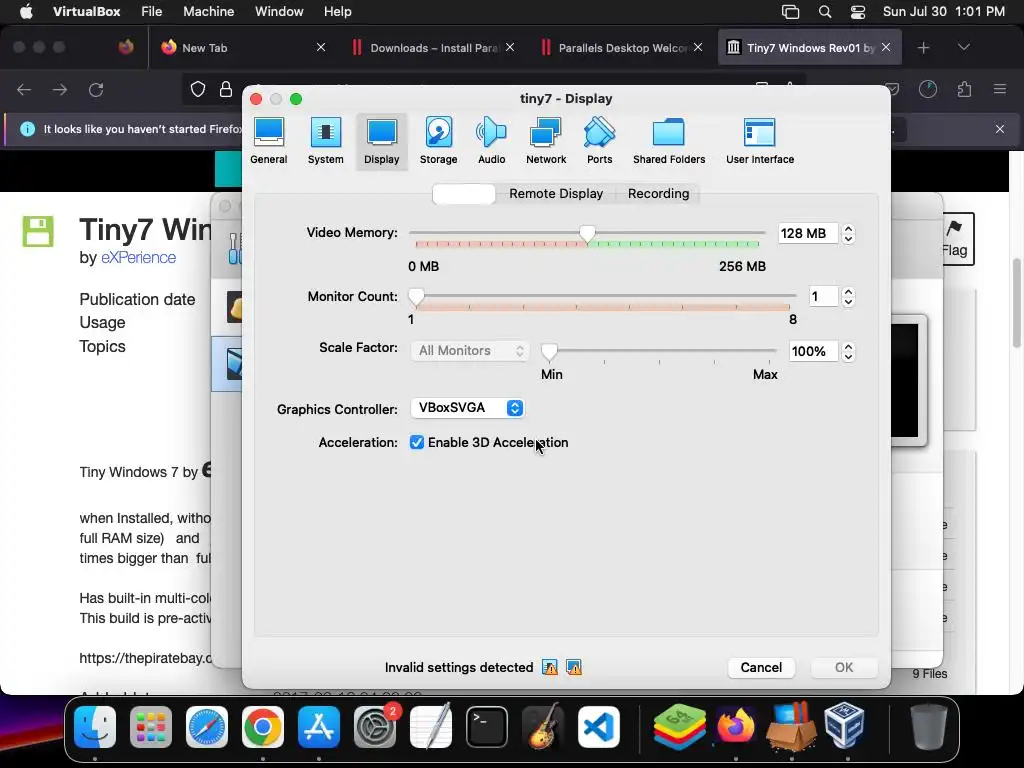Click the Video Memory slider handle
Image resolution: width=1024 pixels, height=768 pixels.
pyautogui.click(x=588, y=234)
